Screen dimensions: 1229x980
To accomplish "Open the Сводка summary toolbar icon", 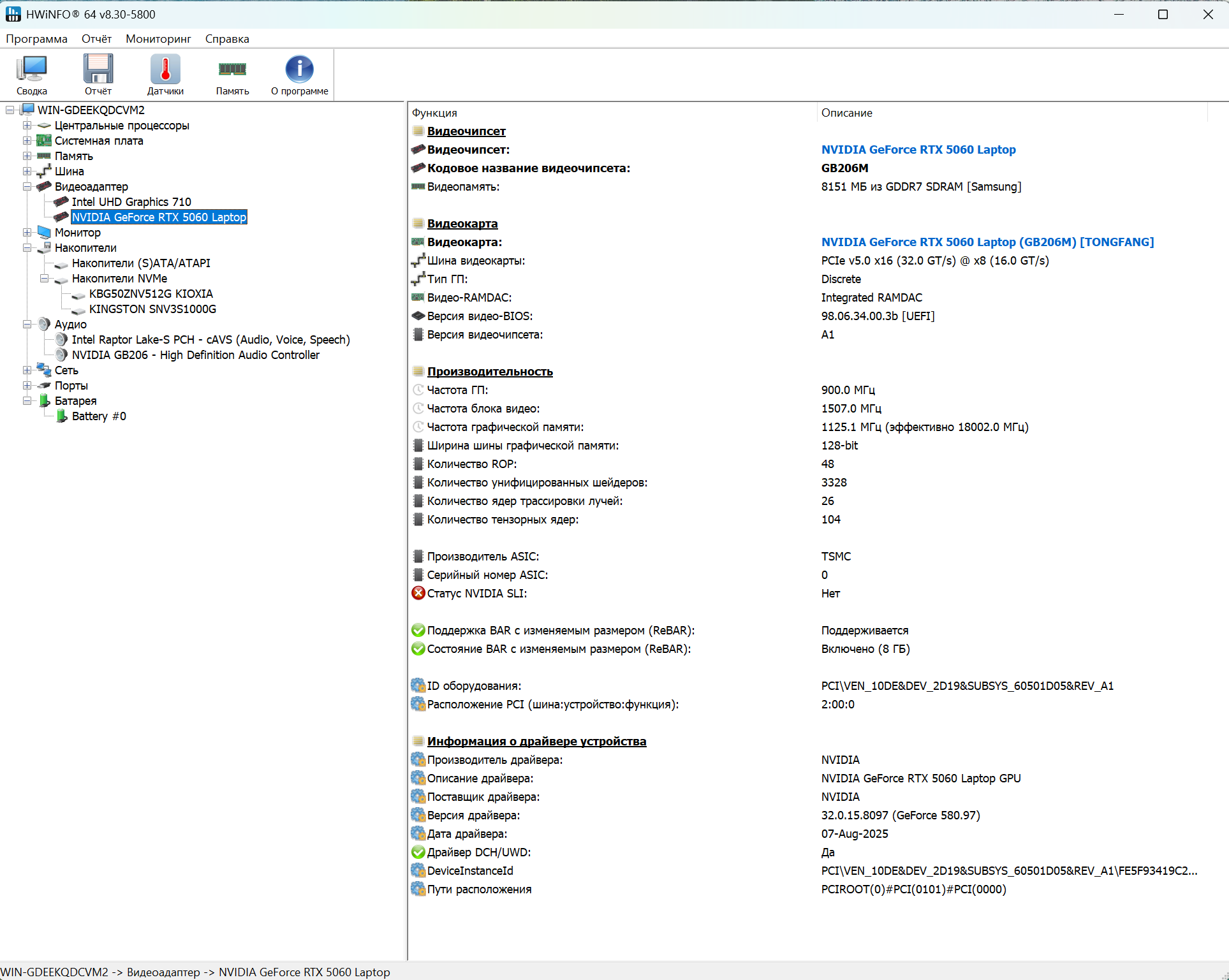I will click(32, 75).
